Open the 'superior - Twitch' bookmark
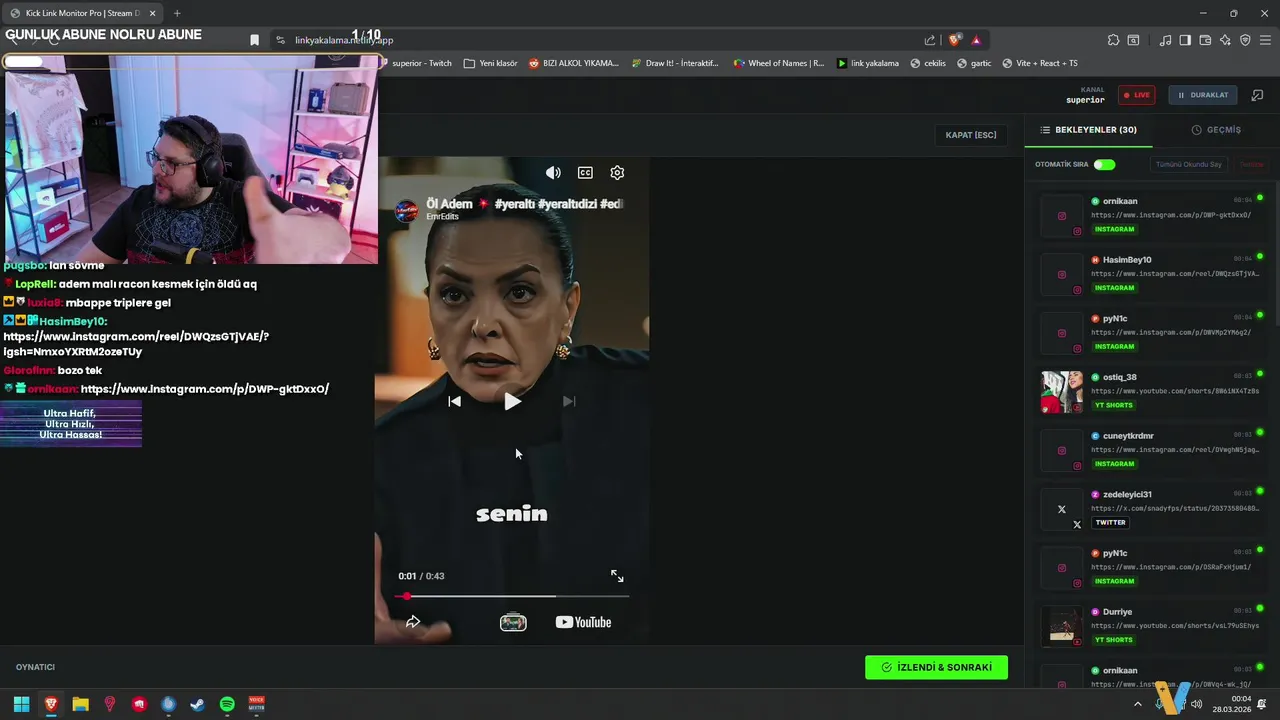Screen dimensions: 1280x720 point(417,63)
